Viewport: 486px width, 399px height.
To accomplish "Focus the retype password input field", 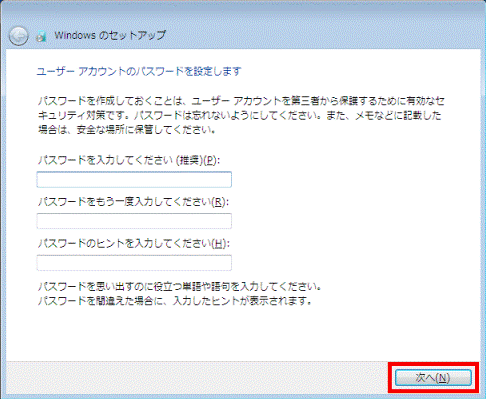I will tap(134, 221).
